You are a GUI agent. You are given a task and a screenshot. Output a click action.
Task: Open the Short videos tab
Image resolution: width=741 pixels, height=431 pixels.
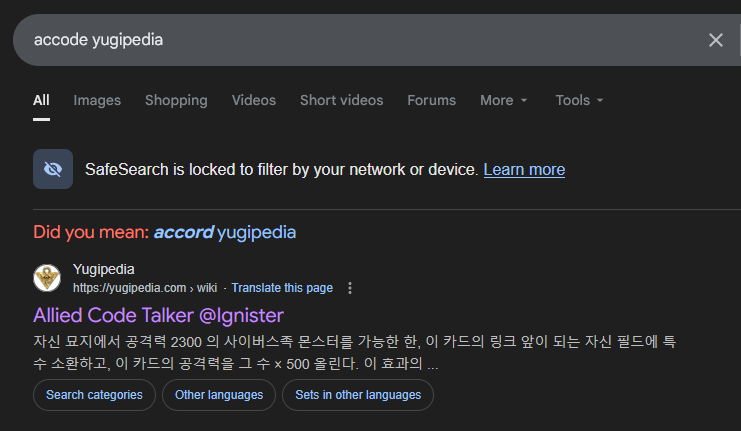pyautogui.click(x=342, y=100)
